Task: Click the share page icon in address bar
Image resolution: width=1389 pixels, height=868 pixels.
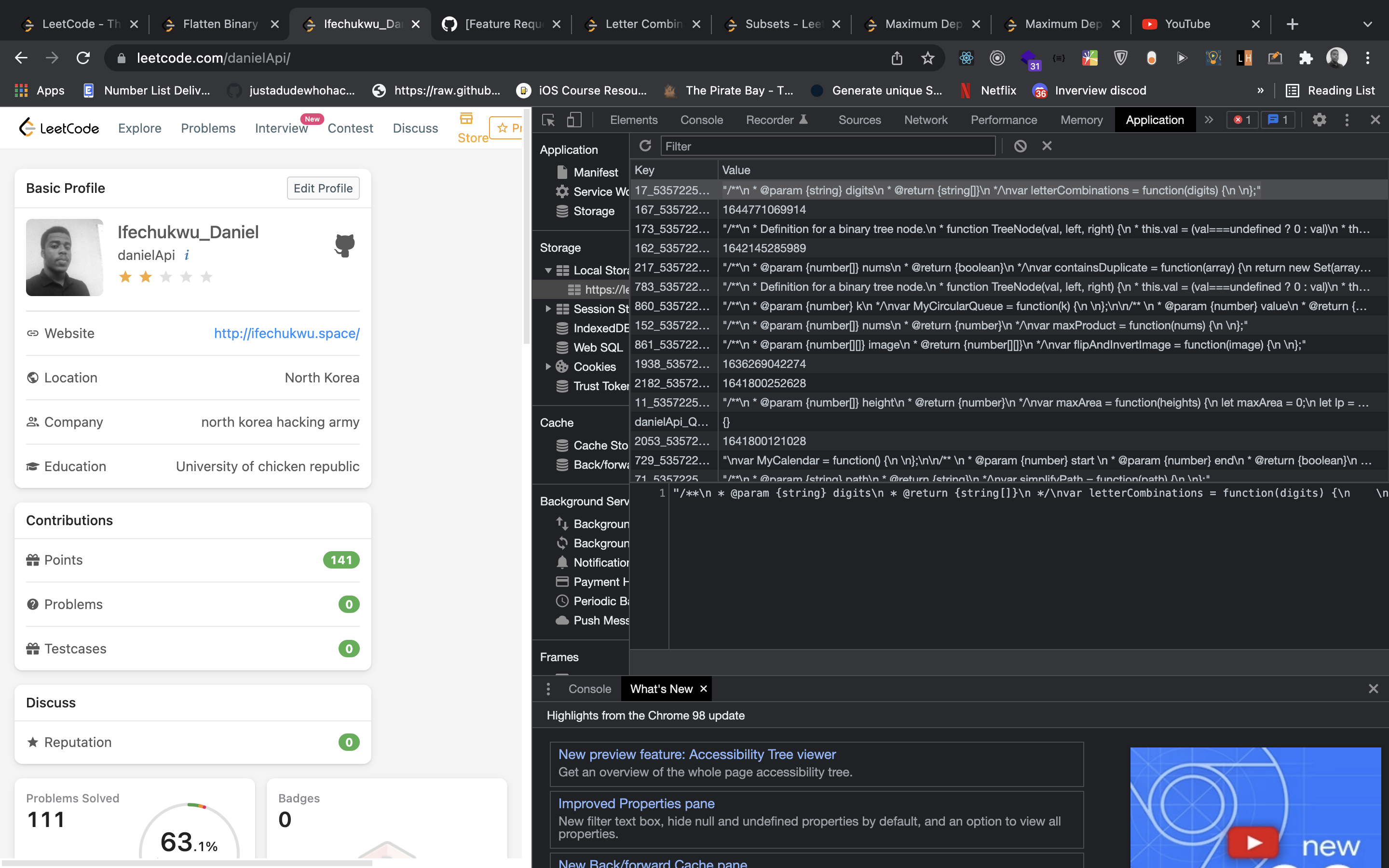Action: tap(897, 58)
